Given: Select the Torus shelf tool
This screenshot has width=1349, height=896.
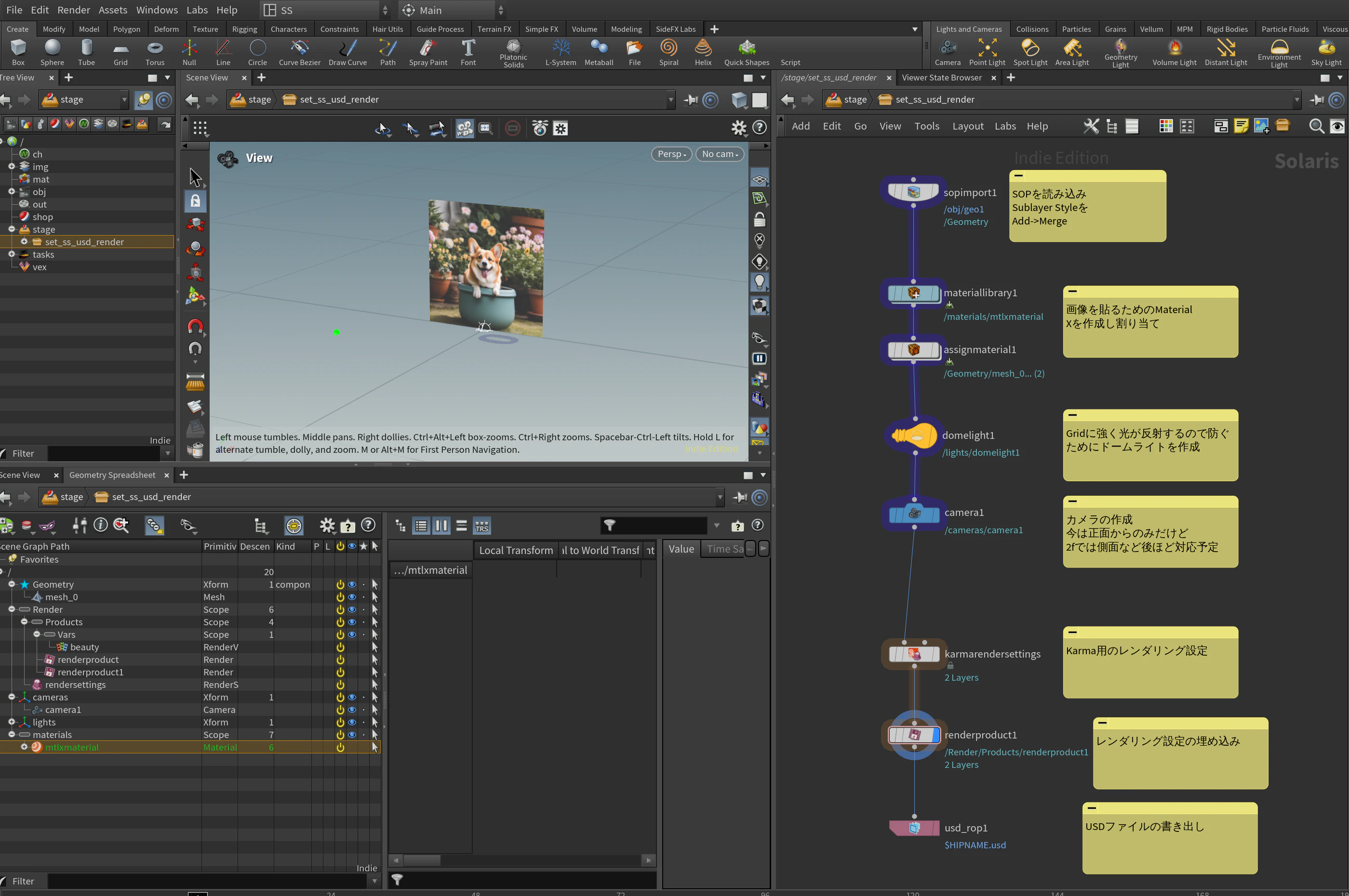Looking at the screenshot, I should 155,52.
